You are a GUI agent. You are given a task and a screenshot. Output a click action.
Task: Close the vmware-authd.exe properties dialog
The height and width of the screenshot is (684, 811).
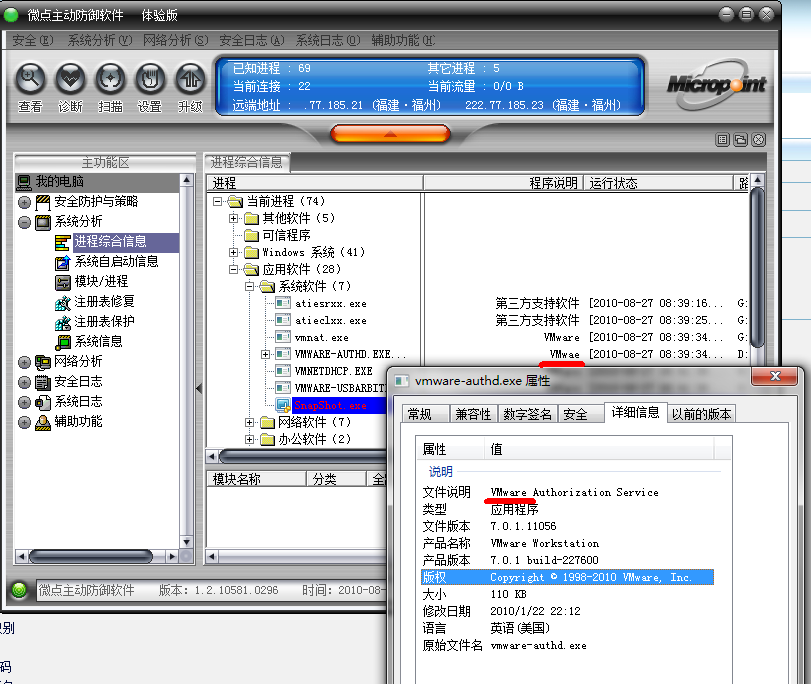pyautogui.click(x=775, y=376)
